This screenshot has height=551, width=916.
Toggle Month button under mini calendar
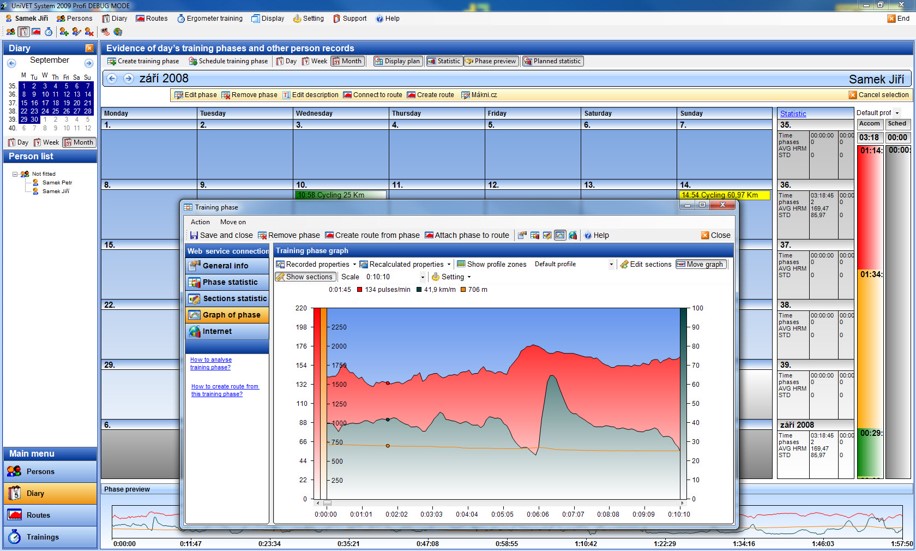79,142
